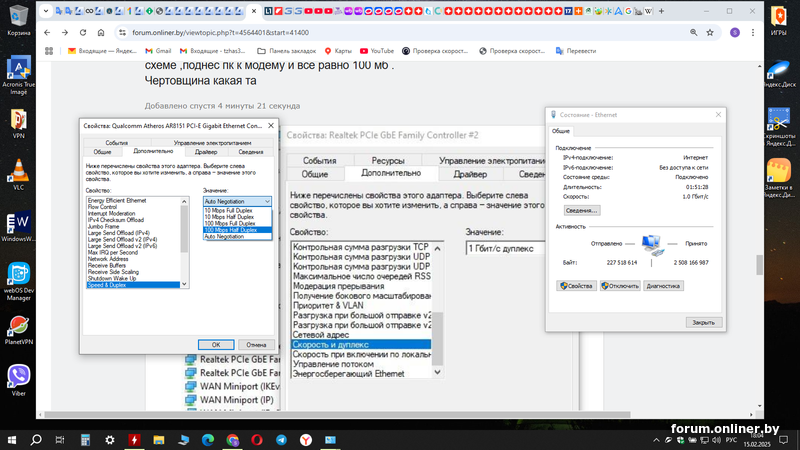Show hidden system tray icons
The width and height of the screenshot is (800, 450).
click(x=656, y=440)
